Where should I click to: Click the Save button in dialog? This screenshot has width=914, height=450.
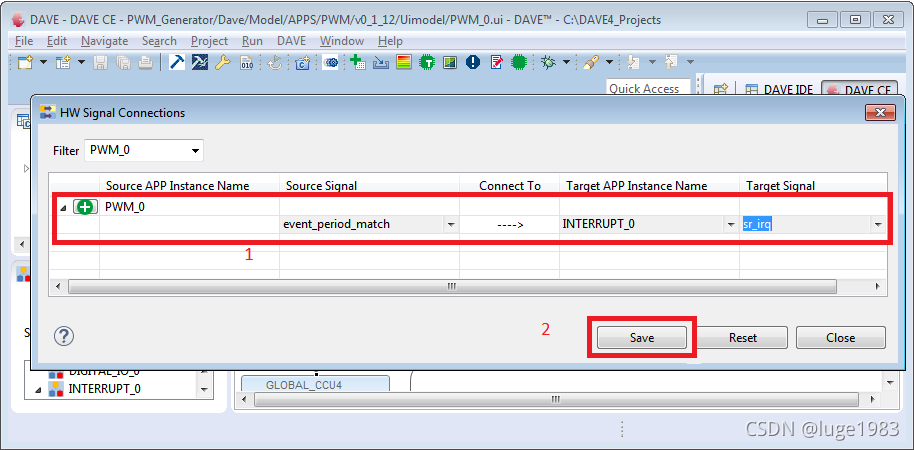point(642,338)
